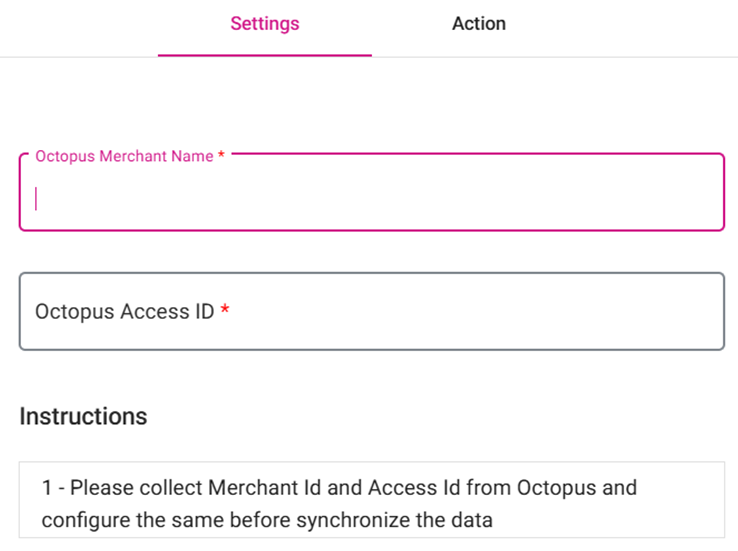Screen dimensions: 738x551
Task: Focus the Octopus Merchant Name field
Action: (370, 198)
